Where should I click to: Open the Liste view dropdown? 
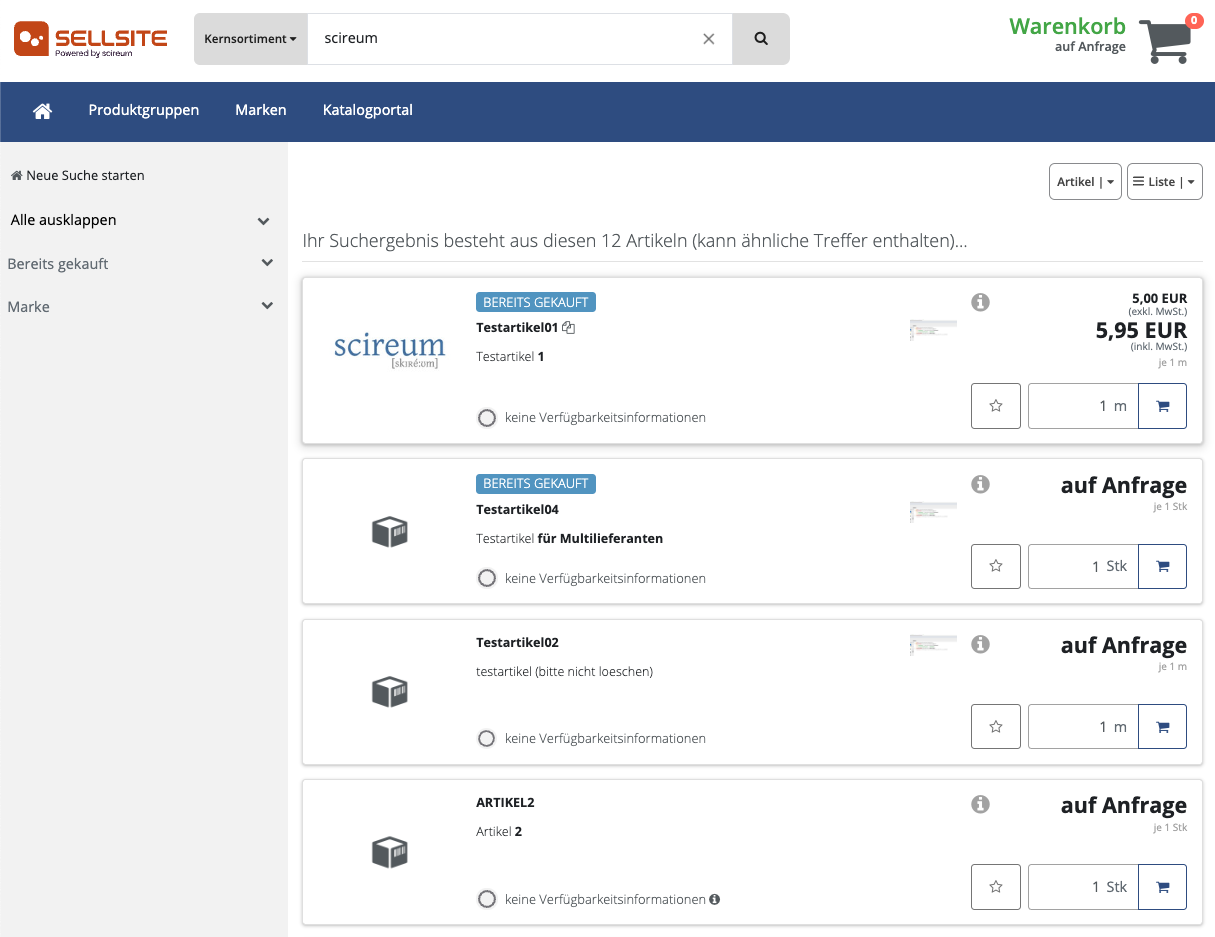pos(1164,182)
